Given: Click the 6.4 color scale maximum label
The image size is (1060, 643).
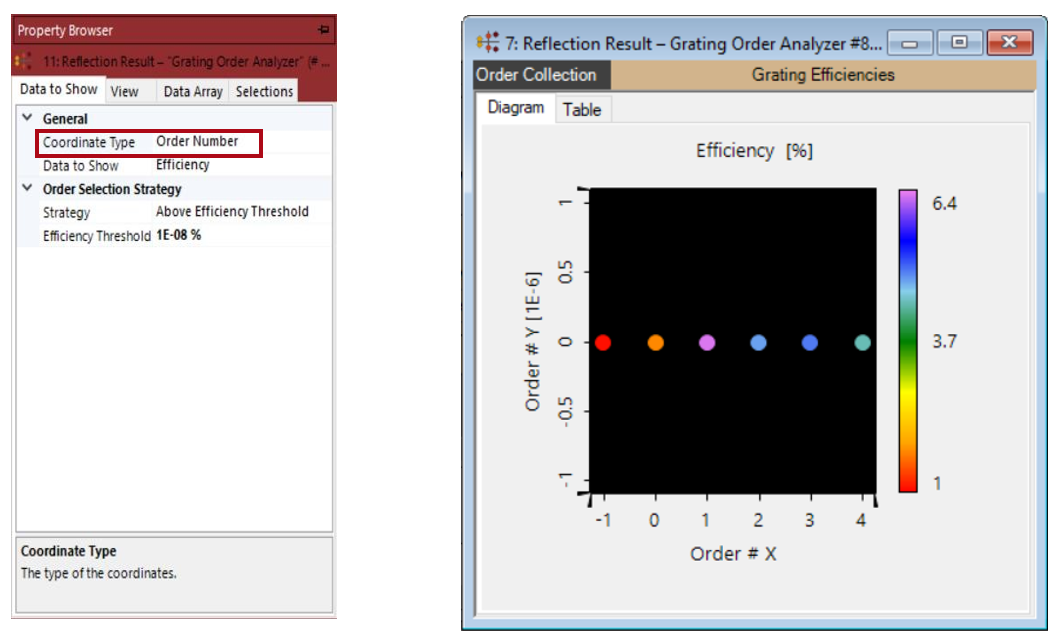Looking at the screenshot, I should [x=944, y=204].
